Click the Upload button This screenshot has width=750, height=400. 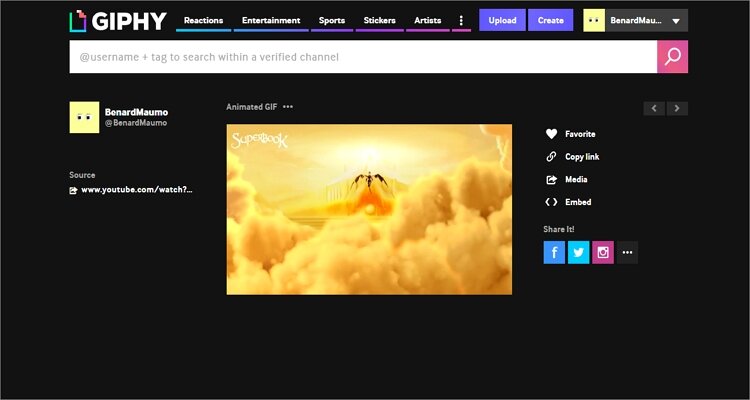(x=502, y=20)
